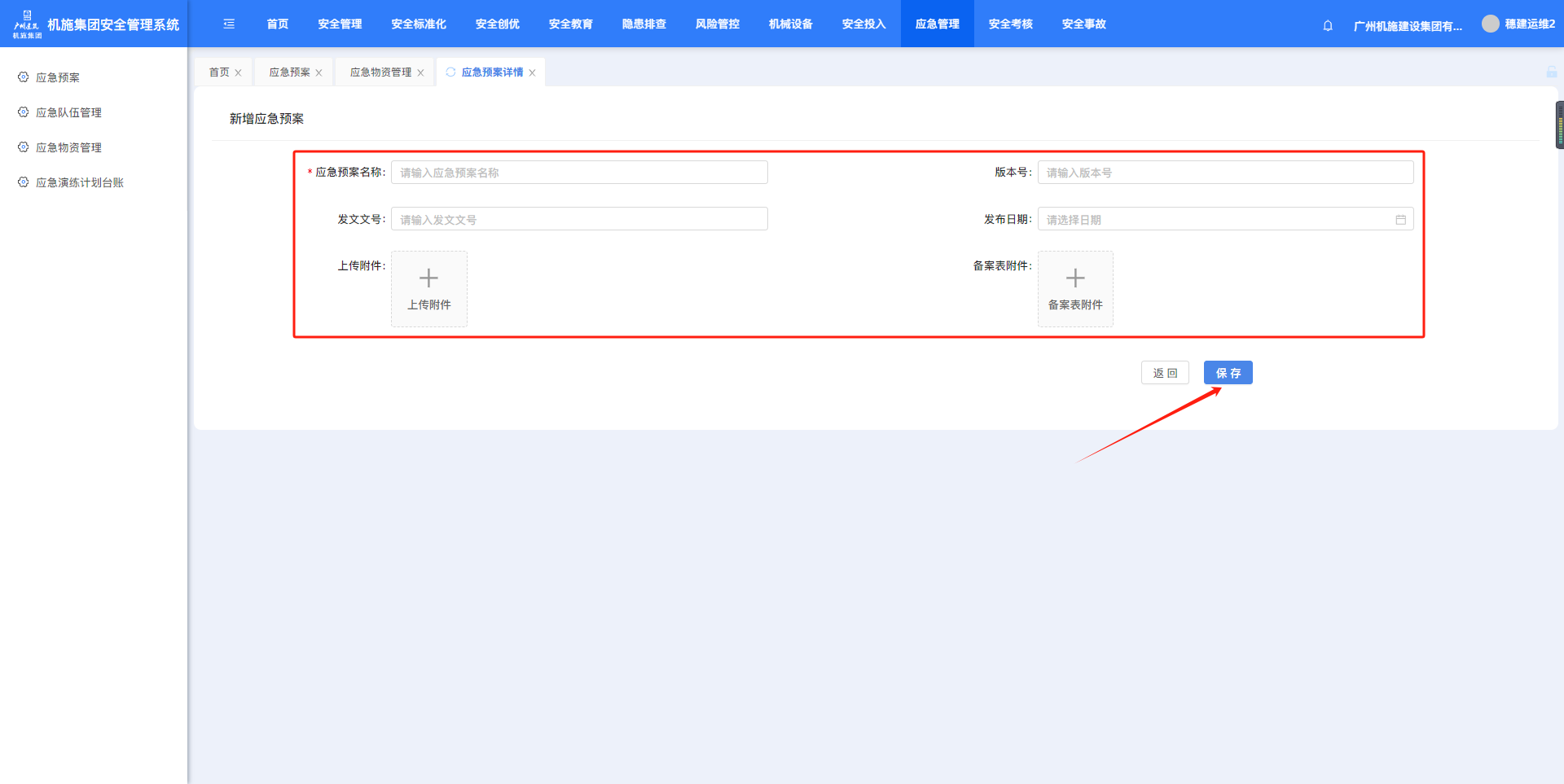Open the 安全管理 top menu
This screenshot has width=1564, height=784.
coord(340,24)
